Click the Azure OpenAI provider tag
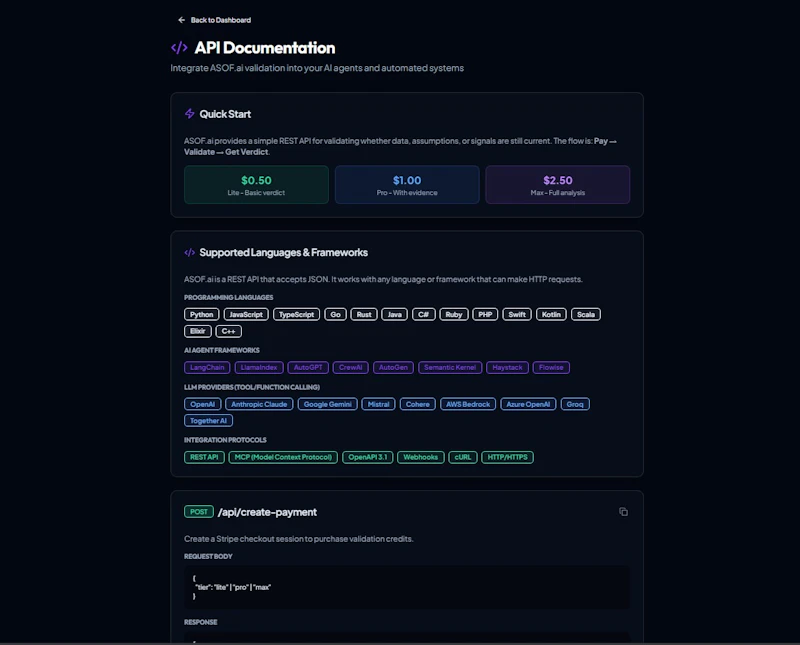800x645 pixels. click(x=528, y=404)
